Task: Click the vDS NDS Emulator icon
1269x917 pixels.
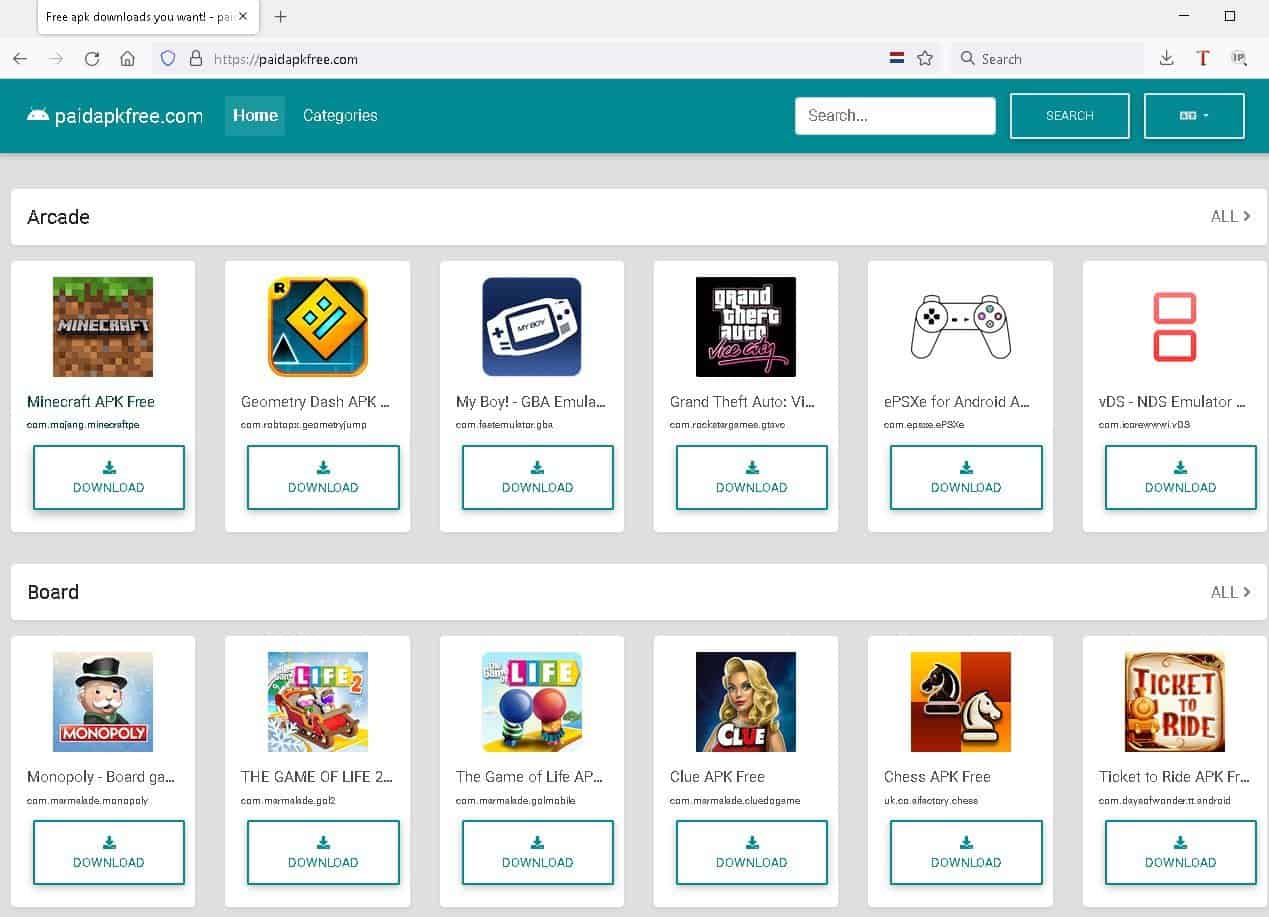Action: point(1174,327)
